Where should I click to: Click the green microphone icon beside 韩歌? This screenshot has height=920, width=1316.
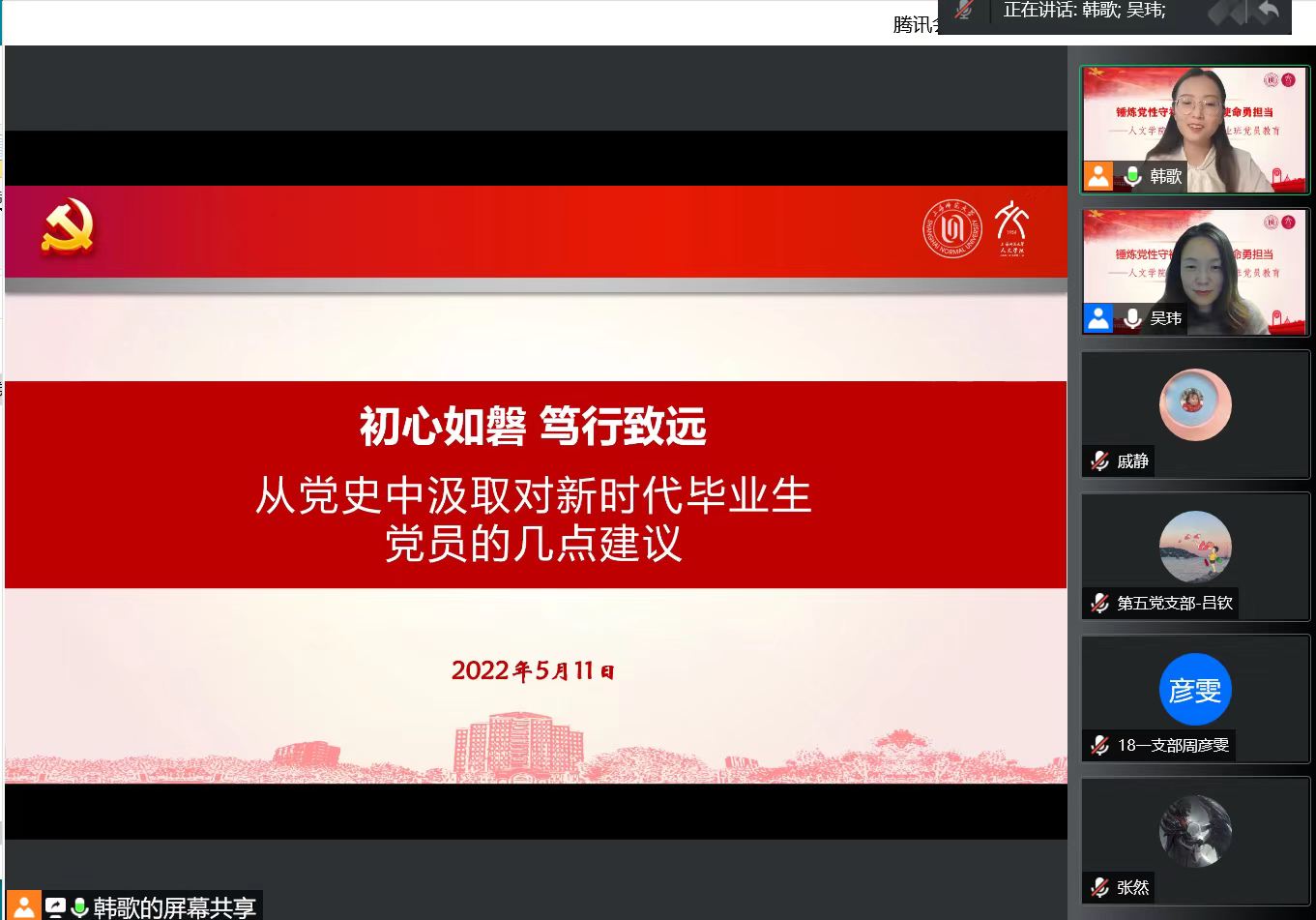(x=1132, y=176)
